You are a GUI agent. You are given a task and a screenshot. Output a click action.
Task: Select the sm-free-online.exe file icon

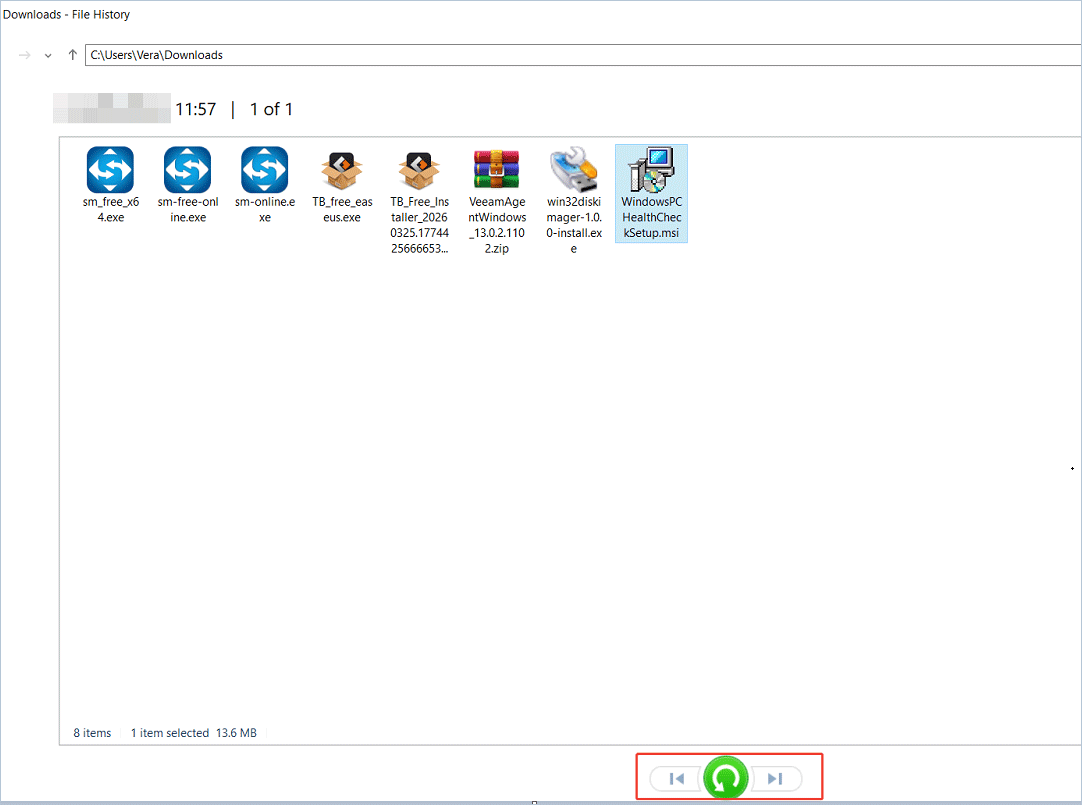pos(188,170)
